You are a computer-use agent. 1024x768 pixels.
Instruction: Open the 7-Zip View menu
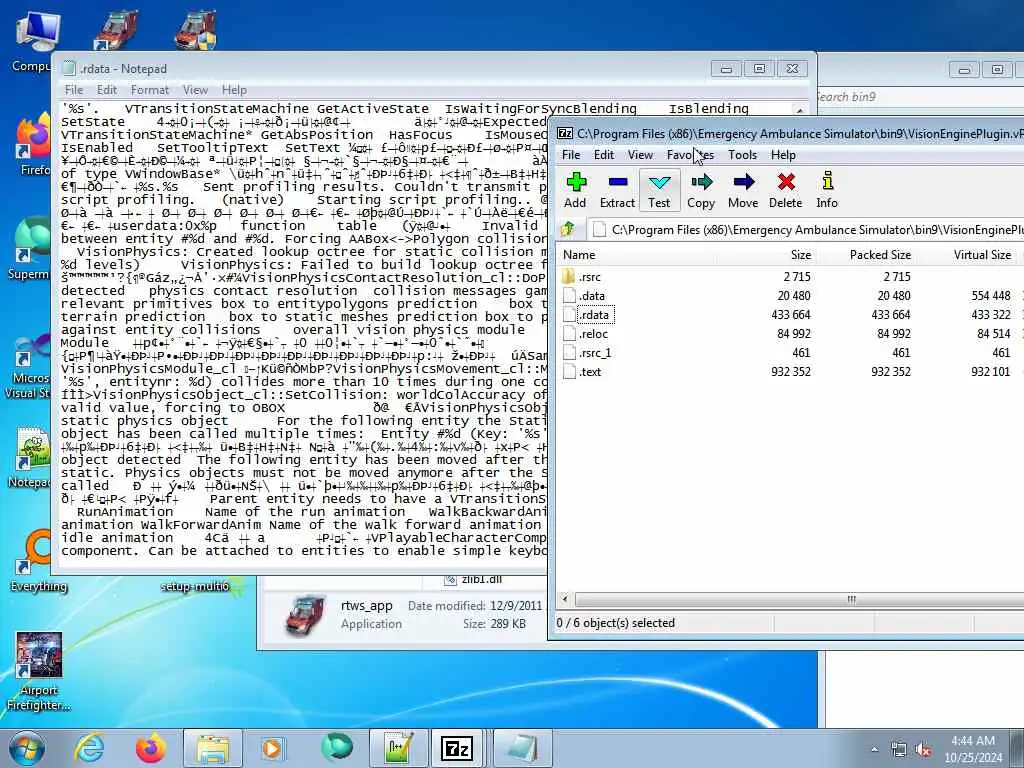tap(640, 155)
